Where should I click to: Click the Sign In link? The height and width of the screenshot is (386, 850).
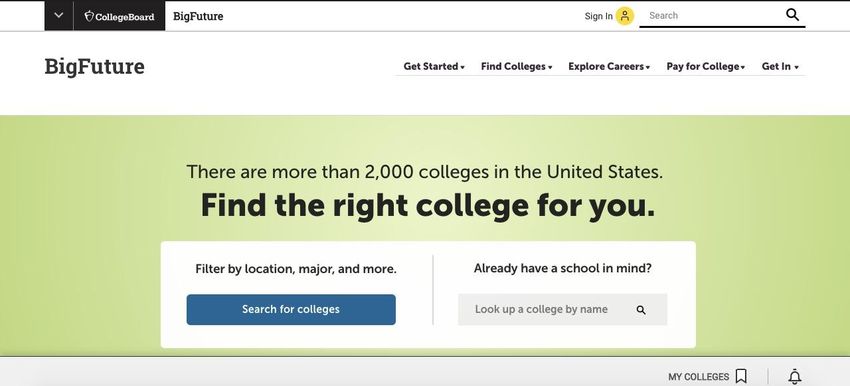pos(598,16)
